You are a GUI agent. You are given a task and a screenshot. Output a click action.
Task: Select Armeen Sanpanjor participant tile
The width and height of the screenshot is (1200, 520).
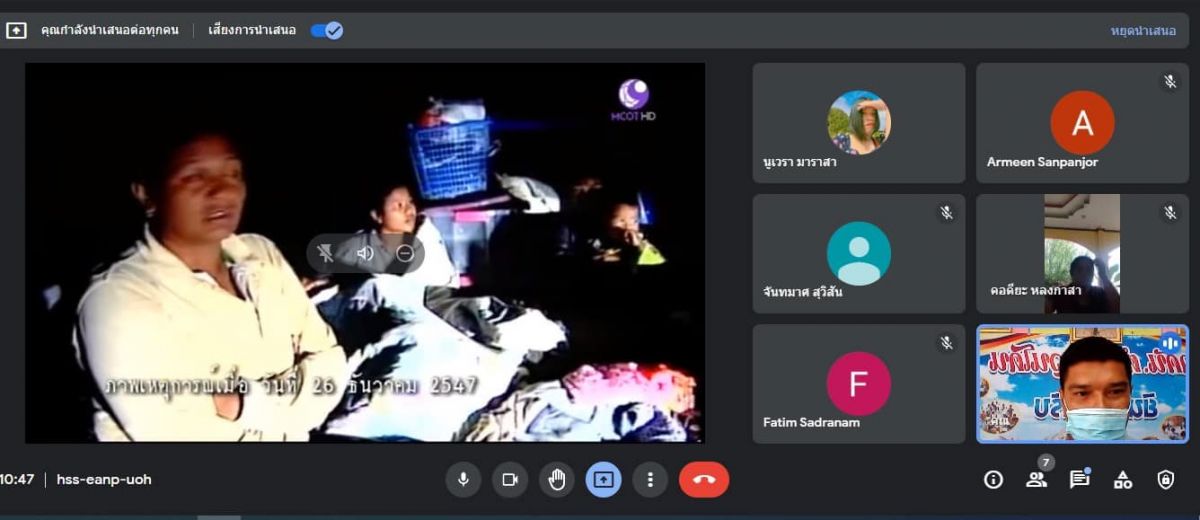1082,123
